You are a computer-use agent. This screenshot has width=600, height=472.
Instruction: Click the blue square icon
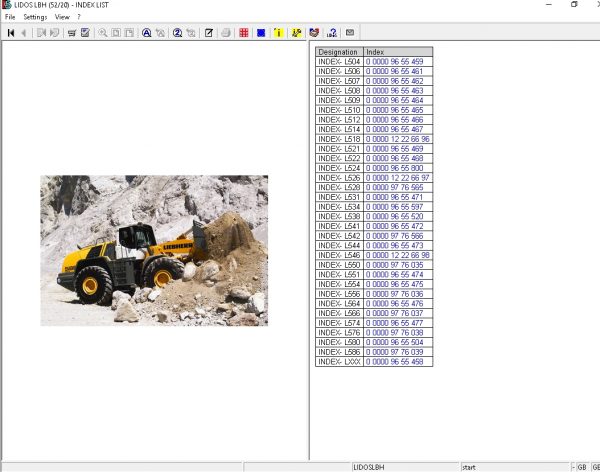click(261, 33)
